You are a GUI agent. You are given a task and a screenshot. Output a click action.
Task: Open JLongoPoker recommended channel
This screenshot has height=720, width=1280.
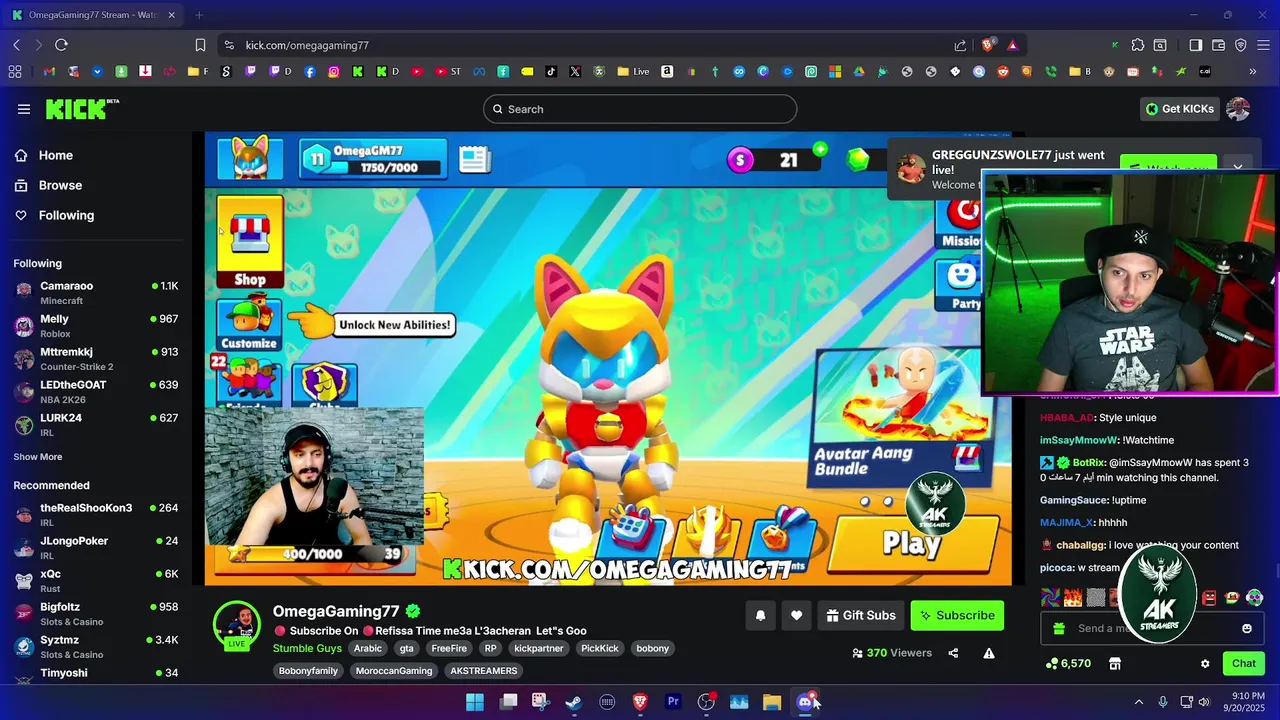click(x=96, y=548)
